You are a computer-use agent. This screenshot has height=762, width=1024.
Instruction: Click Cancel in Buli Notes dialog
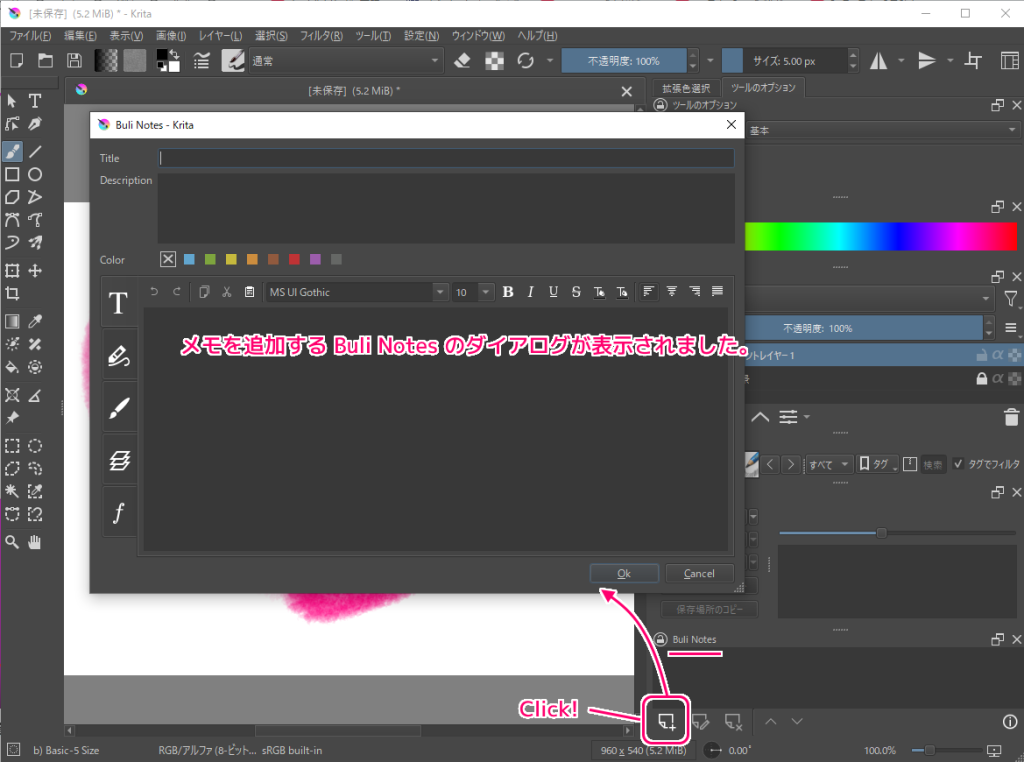(x=699, y=573)
